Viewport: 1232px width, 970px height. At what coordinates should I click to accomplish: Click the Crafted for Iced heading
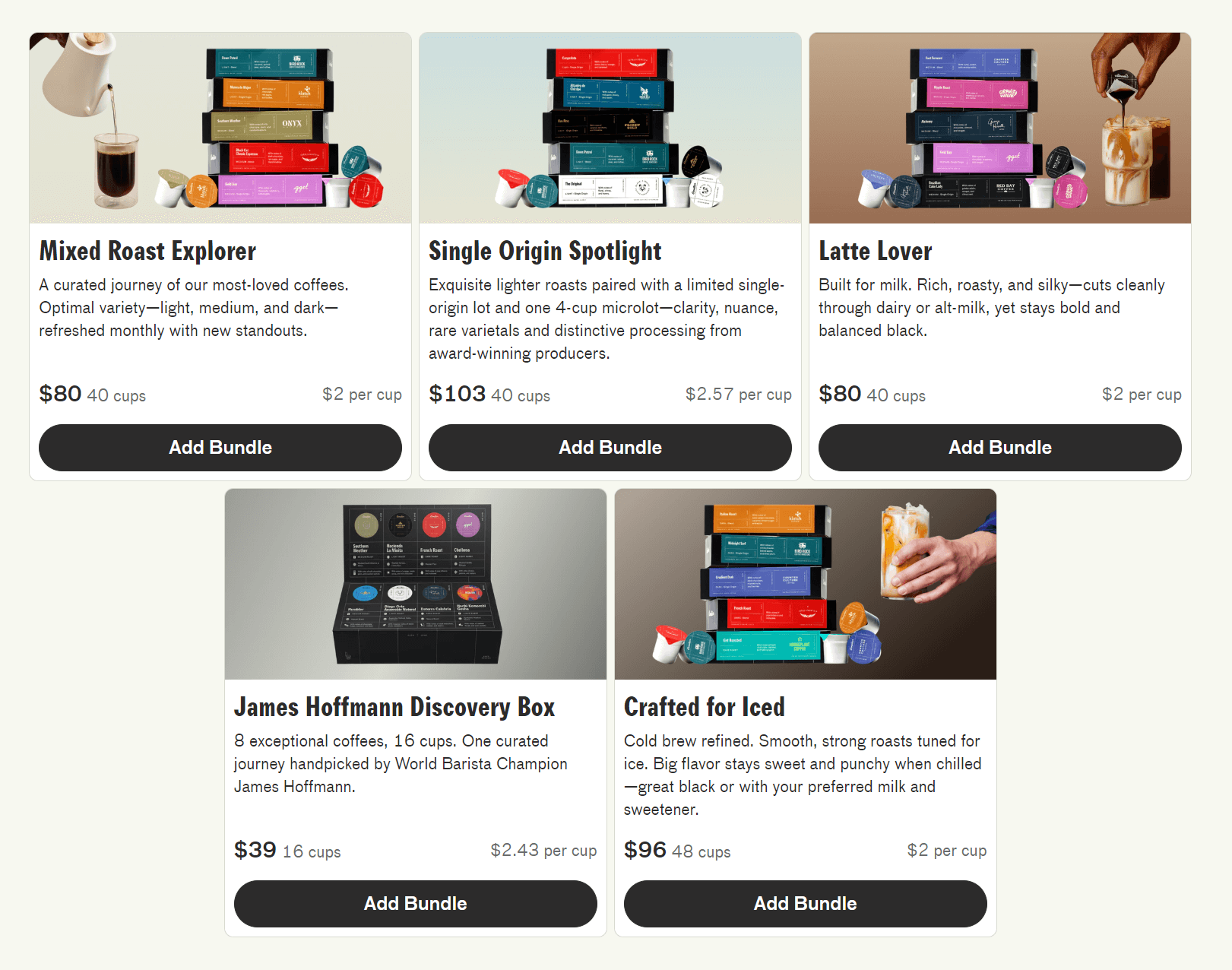704,707
